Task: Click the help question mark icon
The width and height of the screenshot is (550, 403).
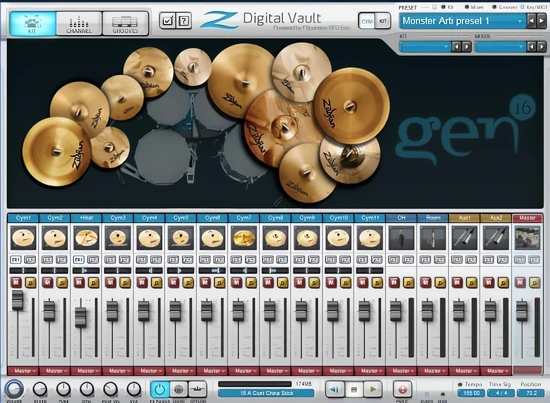Action: (x=184, y=21)
